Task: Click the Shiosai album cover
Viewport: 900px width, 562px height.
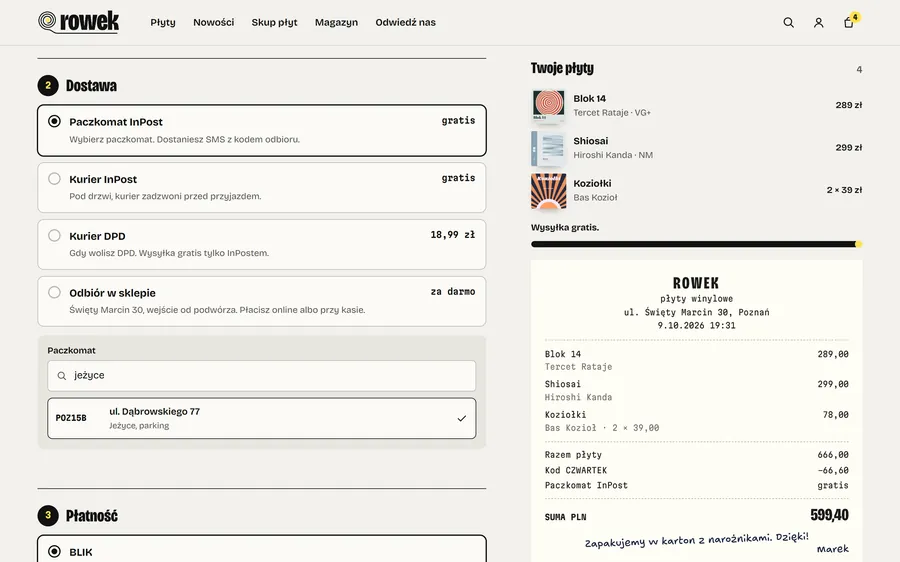Action: pyautogui.click(x=548, y=148)
